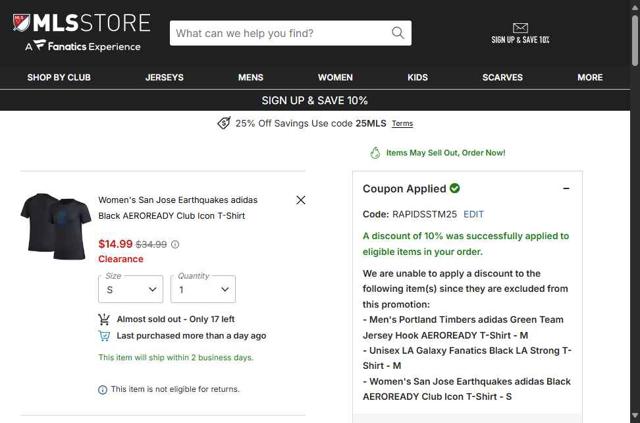This screenshot has width=640, height=423.
Task: Click 'Items May Sell Out, Order Now!' text
Action: [446, 153]
